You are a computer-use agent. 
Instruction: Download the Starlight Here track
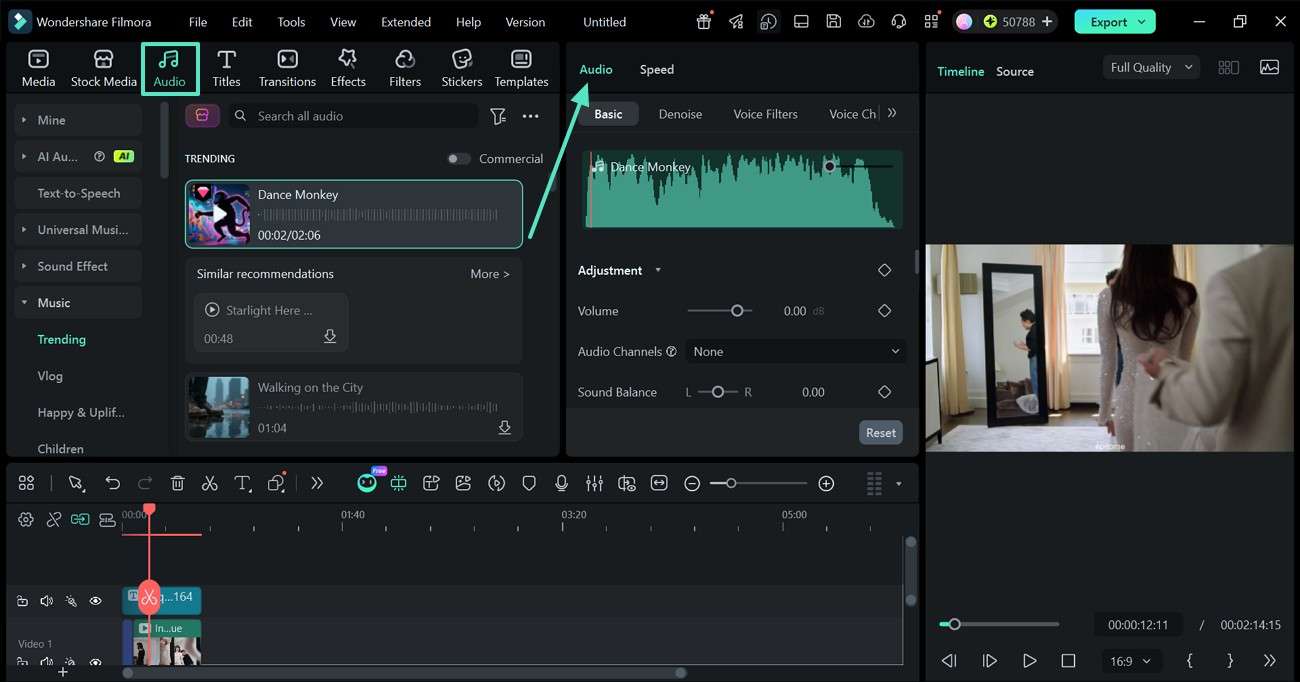click(x=330, y=337)
